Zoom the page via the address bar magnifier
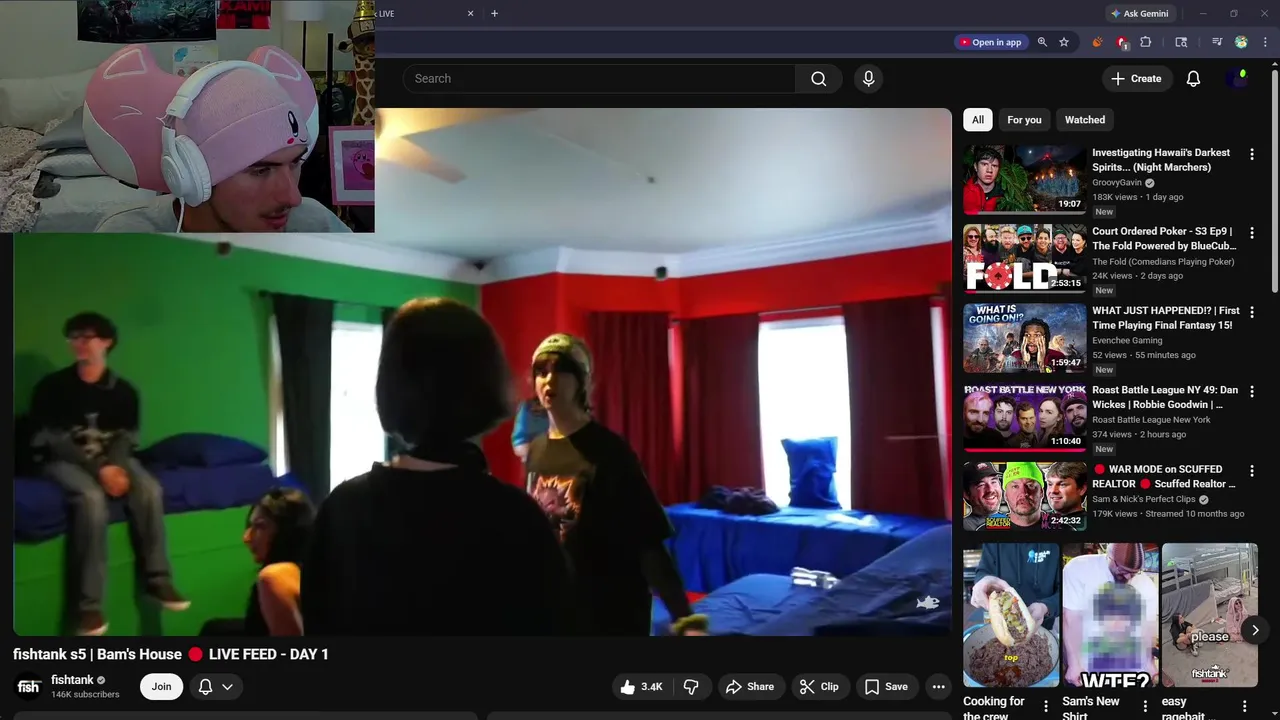 pyautogui.click(x=1042, y=42)
